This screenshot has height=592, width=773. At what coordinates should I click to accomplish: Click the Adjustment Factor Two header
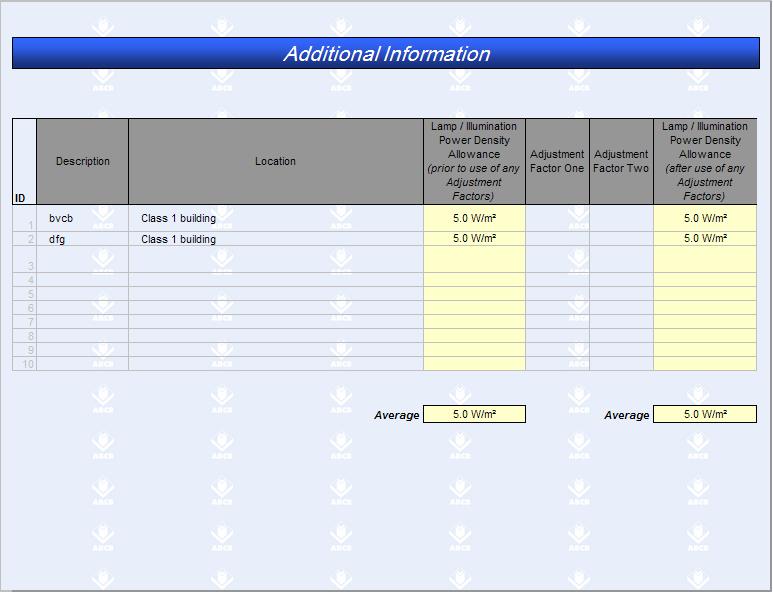pyautogui.click(x=621, y=161)
